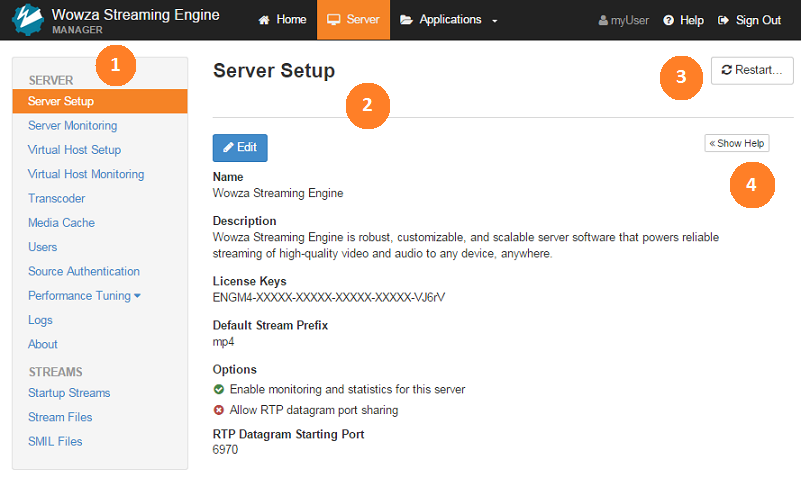
Task: Open Stream Files
Action: click(x=60, y=417)
